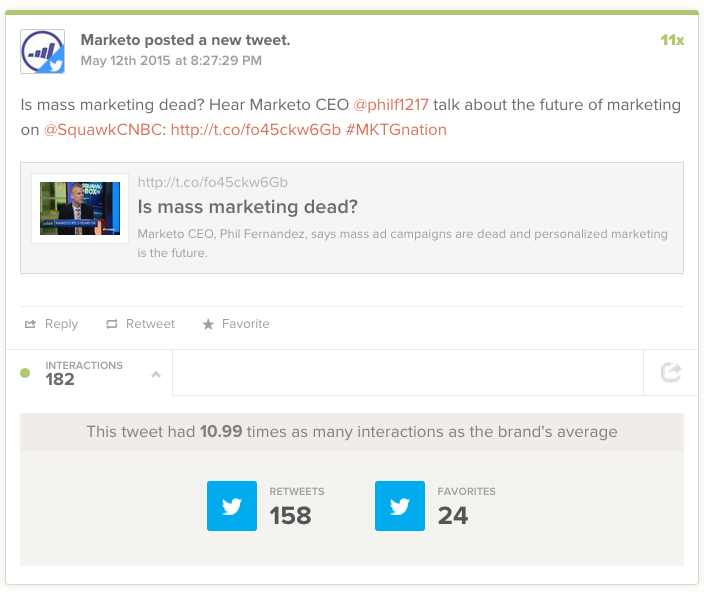Click the share arrow icon
This screenshot has width=704, height=592.
click(671, 373)
